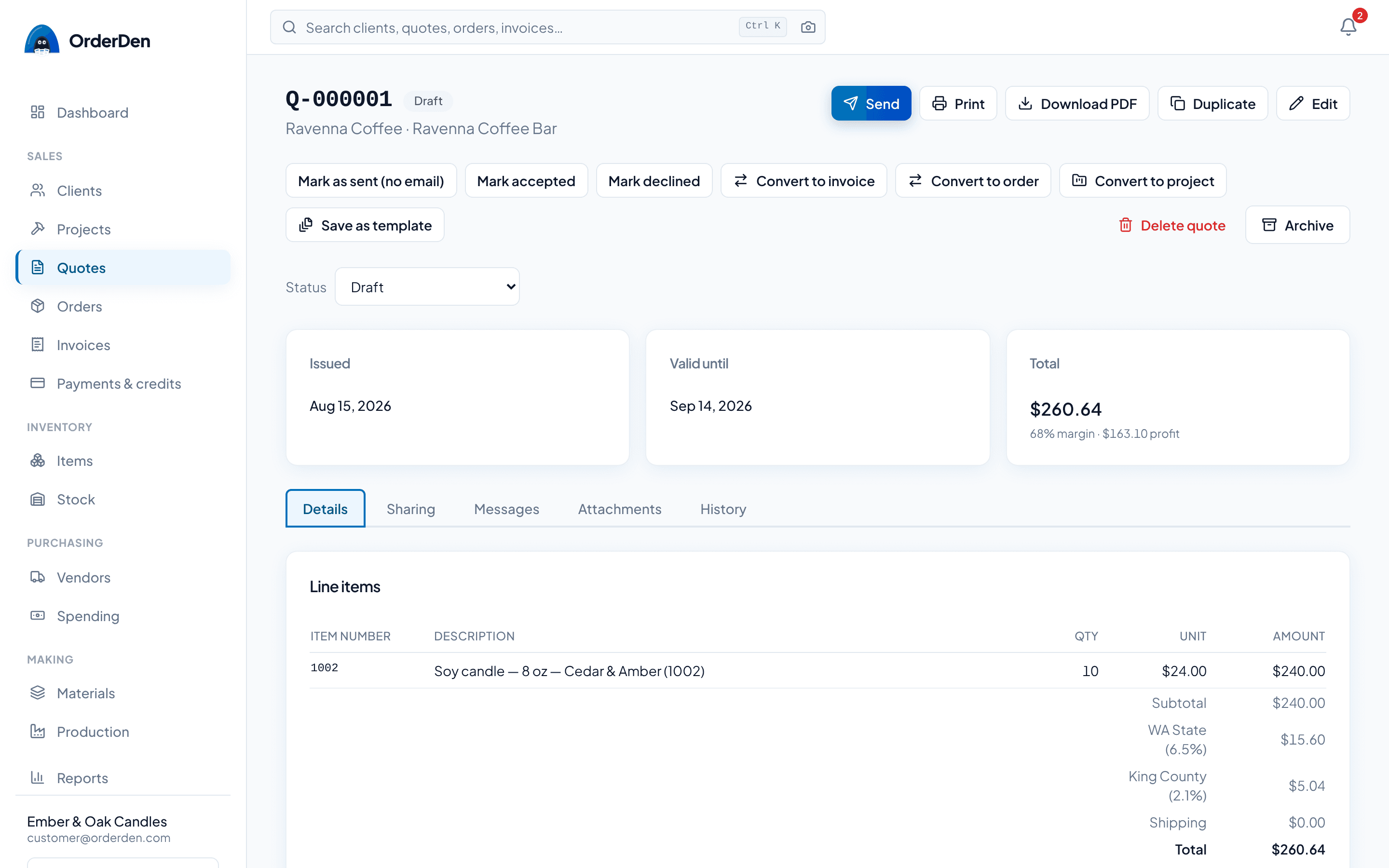Navigate to Invoices in sidebar
The width and height of the screenshot is (1389, 868).
point(123,344)
